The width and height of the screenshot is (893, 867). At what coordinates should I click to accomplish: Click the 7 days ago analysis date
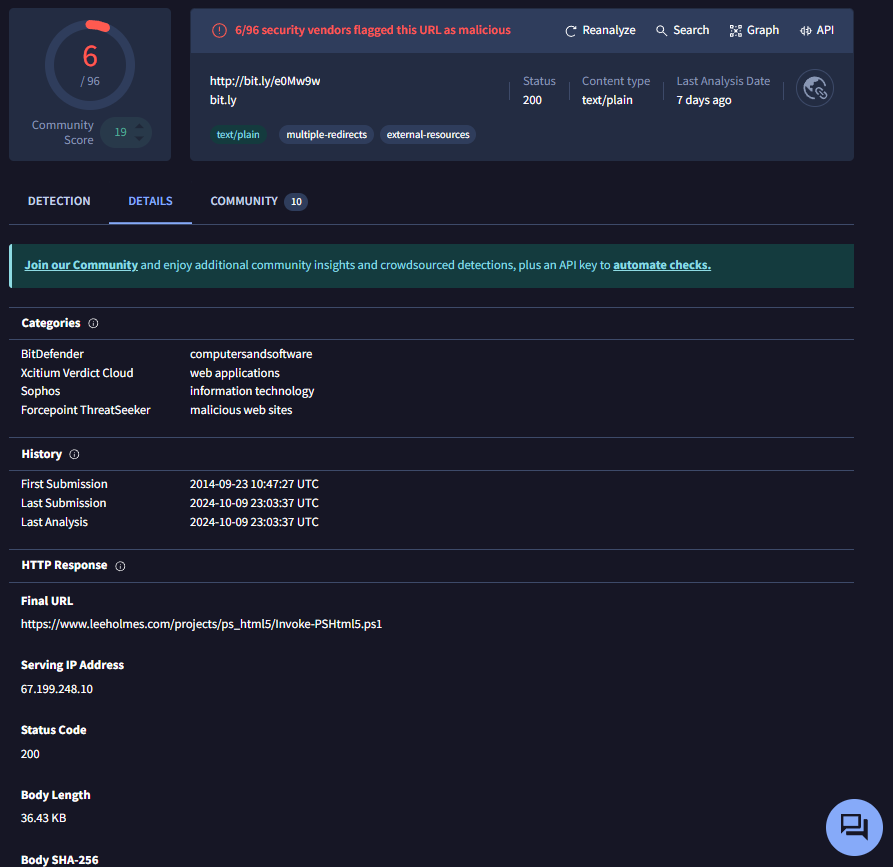[x=704, y=100]
